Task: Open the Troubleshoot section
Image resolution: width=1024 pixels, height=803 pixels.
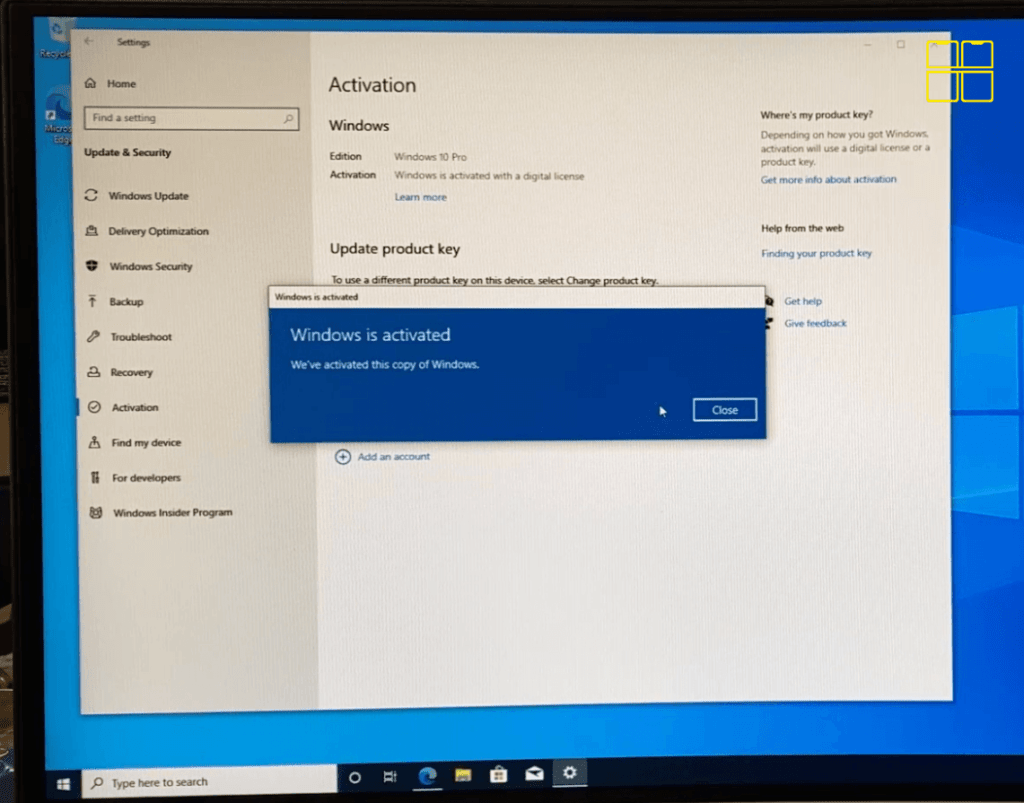Action: (90, 337)
